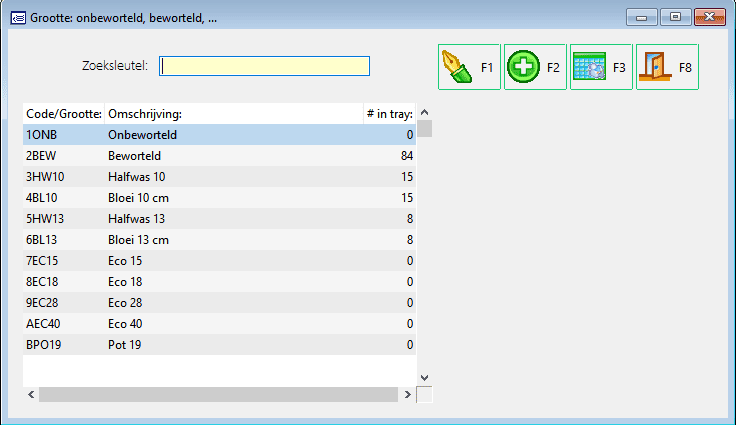Click the Halfwas 13 description

(x=137, y=219)
